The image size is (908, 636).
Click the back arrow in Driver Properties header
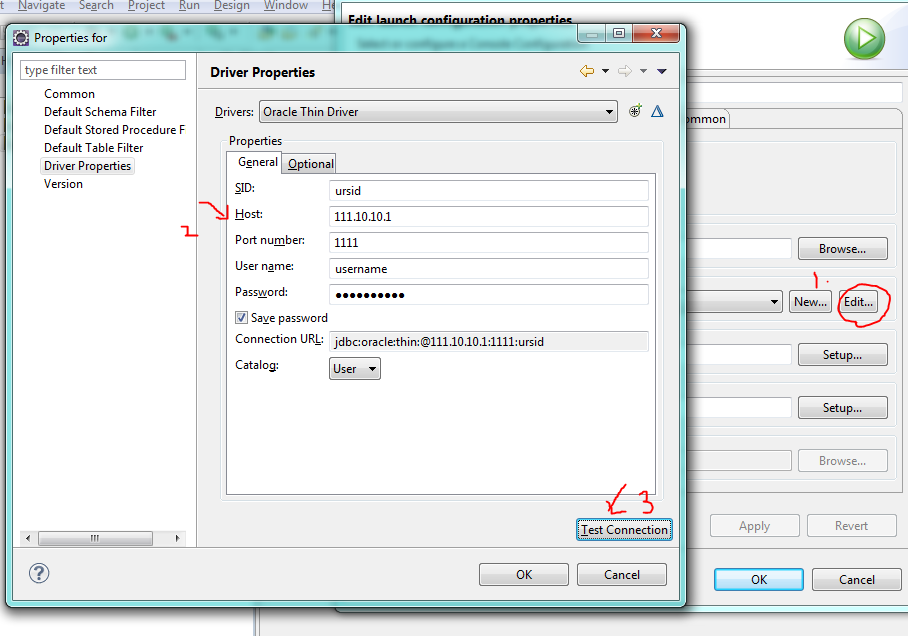tap(587, 71)
